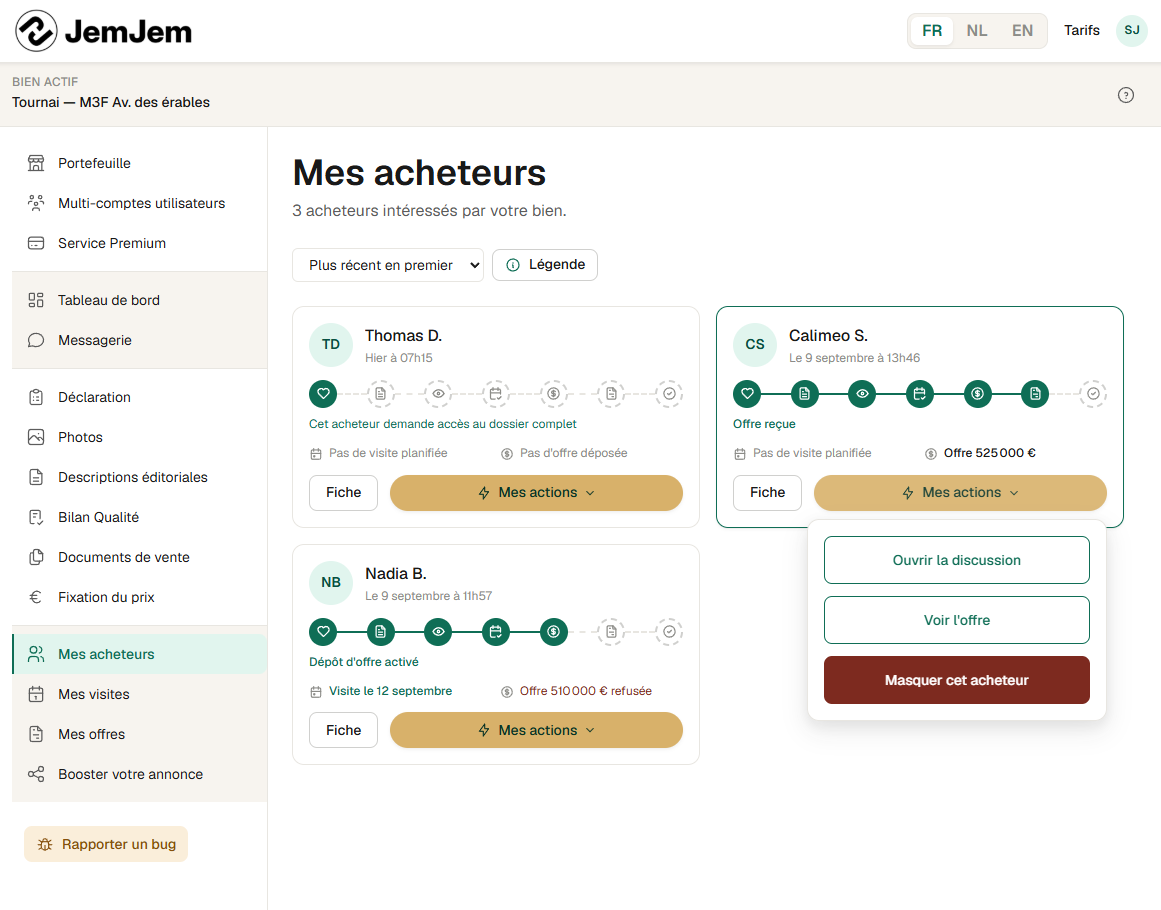Click Calimeo S.'s eye step icon
The height and width of the screenshot is (910, 1161).
coord(863,394)
